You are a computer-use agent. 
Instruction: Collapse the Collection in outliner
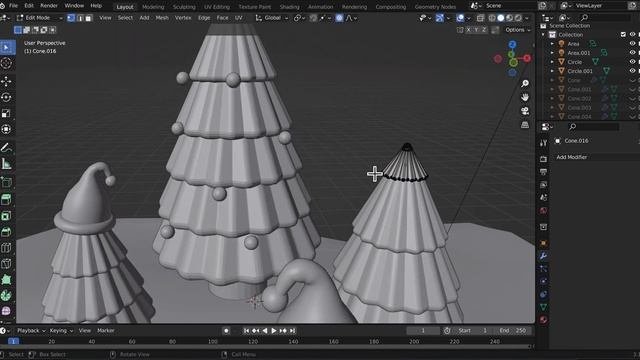(x=543, y=35)
